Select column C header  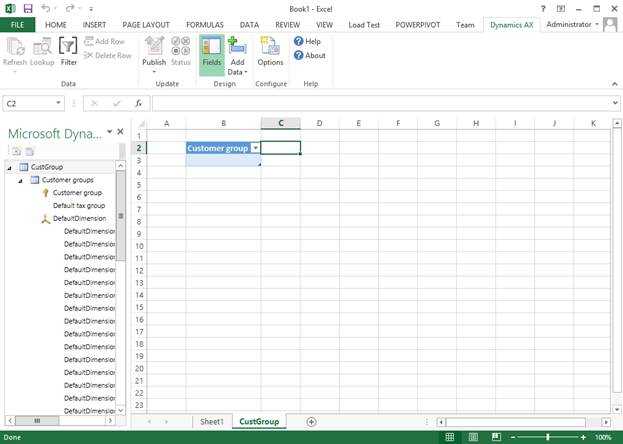pos(281,123)
